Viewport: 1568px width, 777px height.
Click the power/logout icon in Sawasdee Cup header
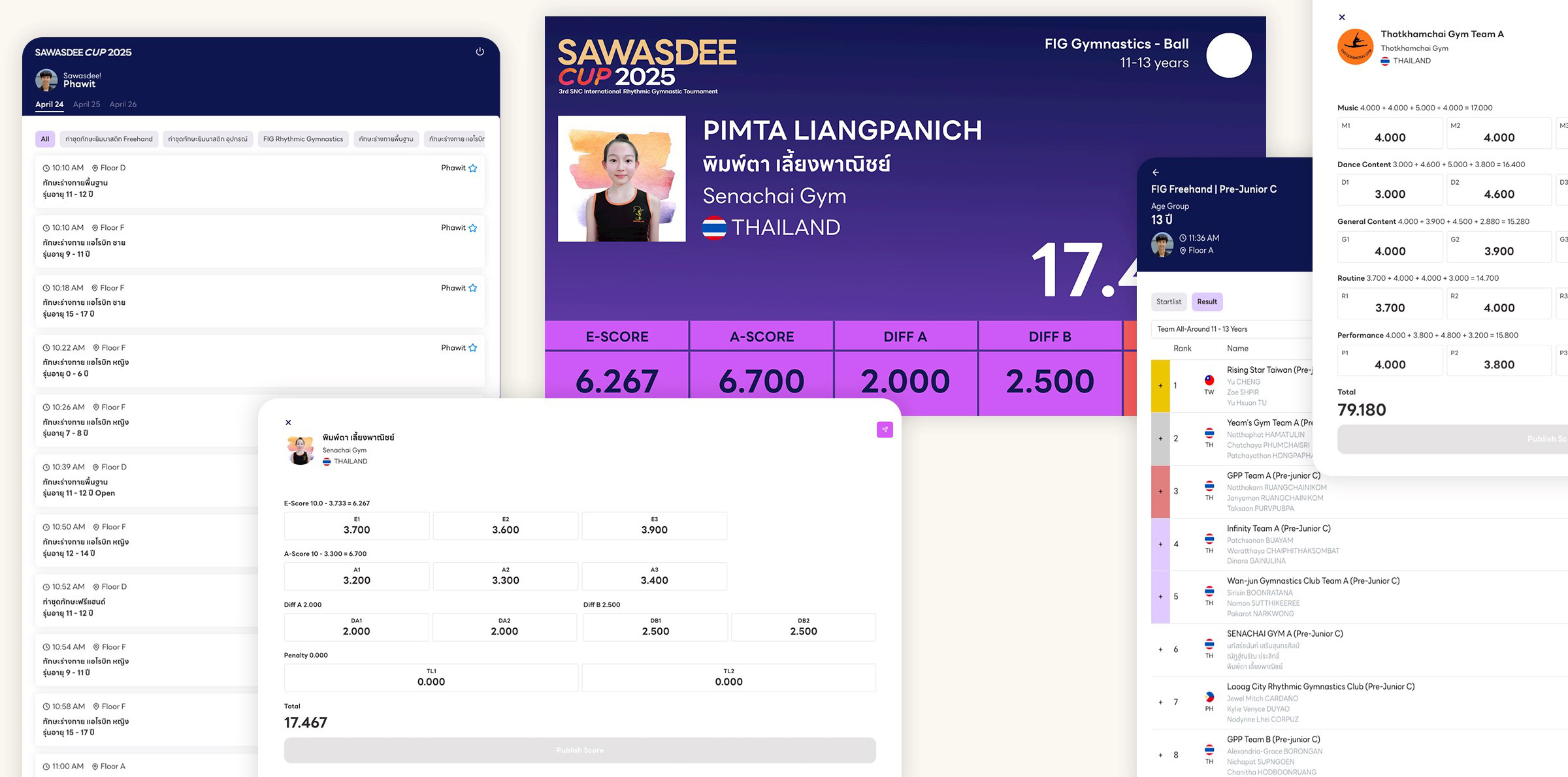(480, 52)
